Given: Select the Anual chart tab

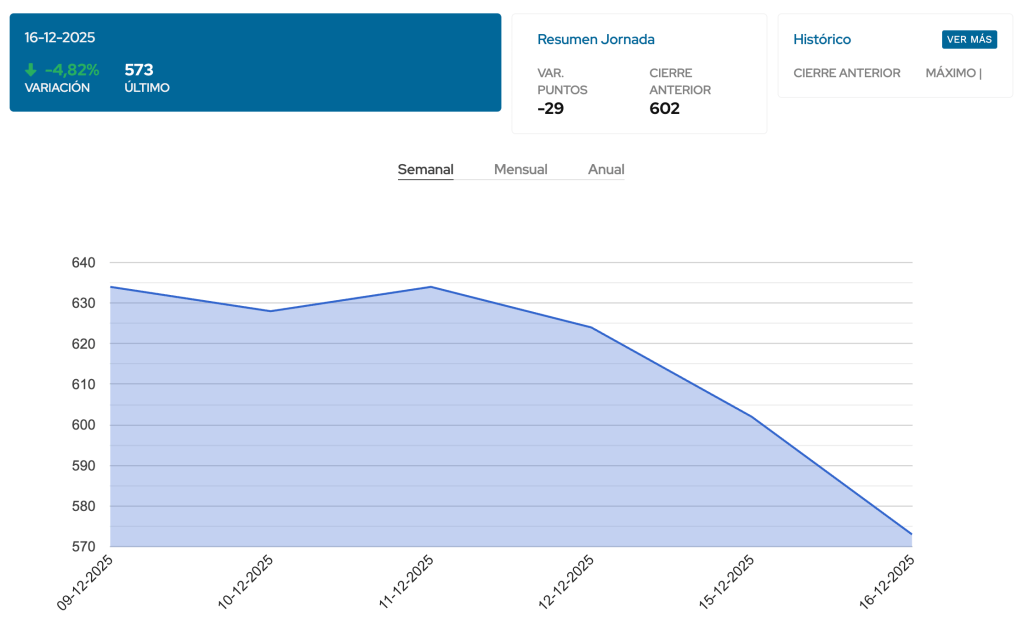Looking at the screenshot, I should click(606, 169).
